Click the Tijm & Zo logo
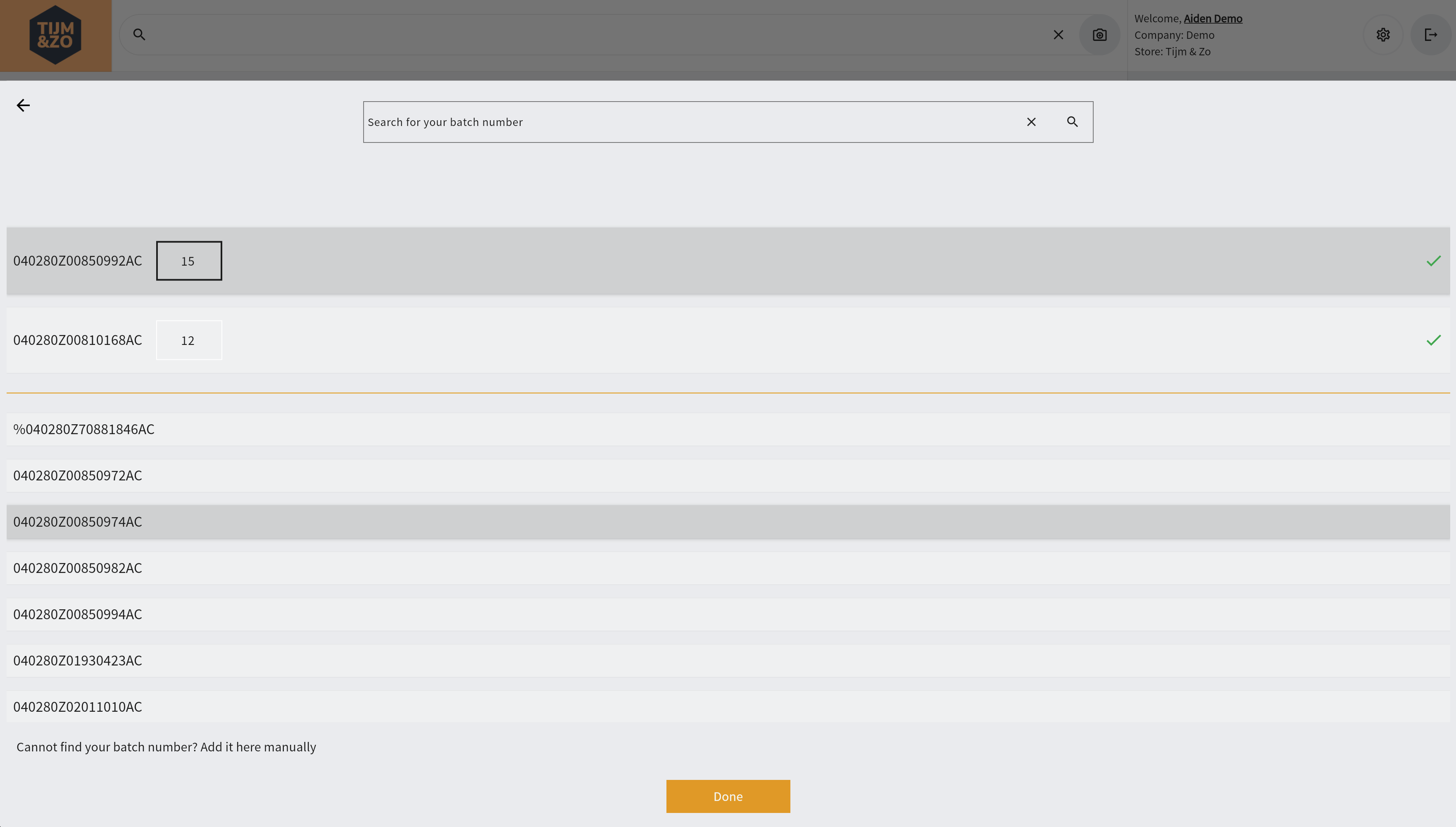 55,35
